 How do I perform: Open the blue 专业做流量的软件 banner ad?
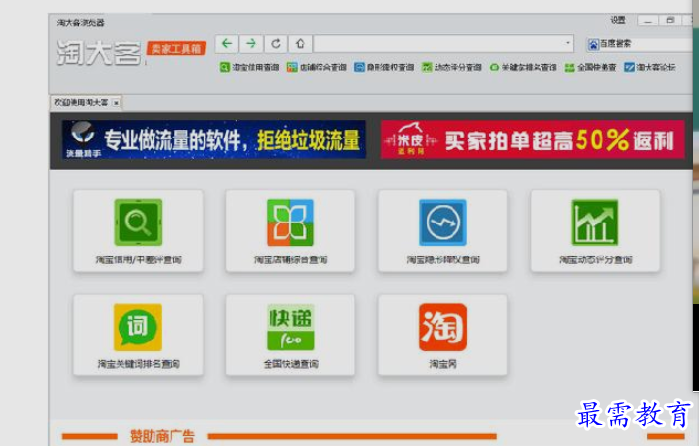pyautogui.click(x=214, y=140)
